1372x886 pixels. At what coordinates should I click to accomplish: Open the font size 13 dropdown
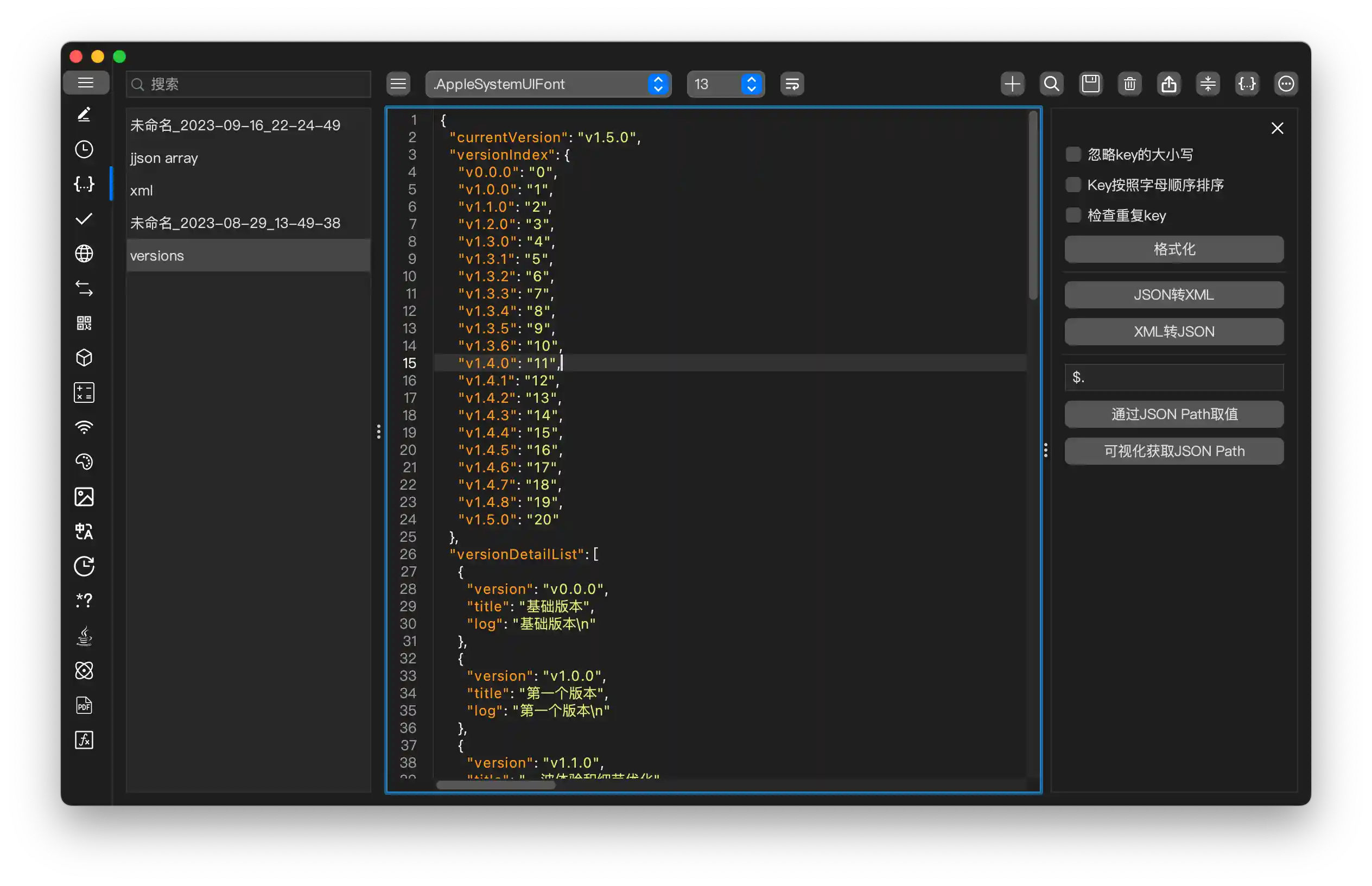pyautogui.click(x=725, y=84)
